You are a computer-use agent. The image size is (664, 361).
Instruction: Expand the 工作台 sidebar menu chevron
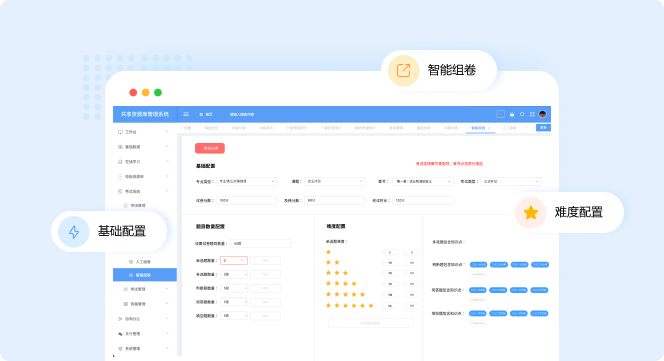167,132
